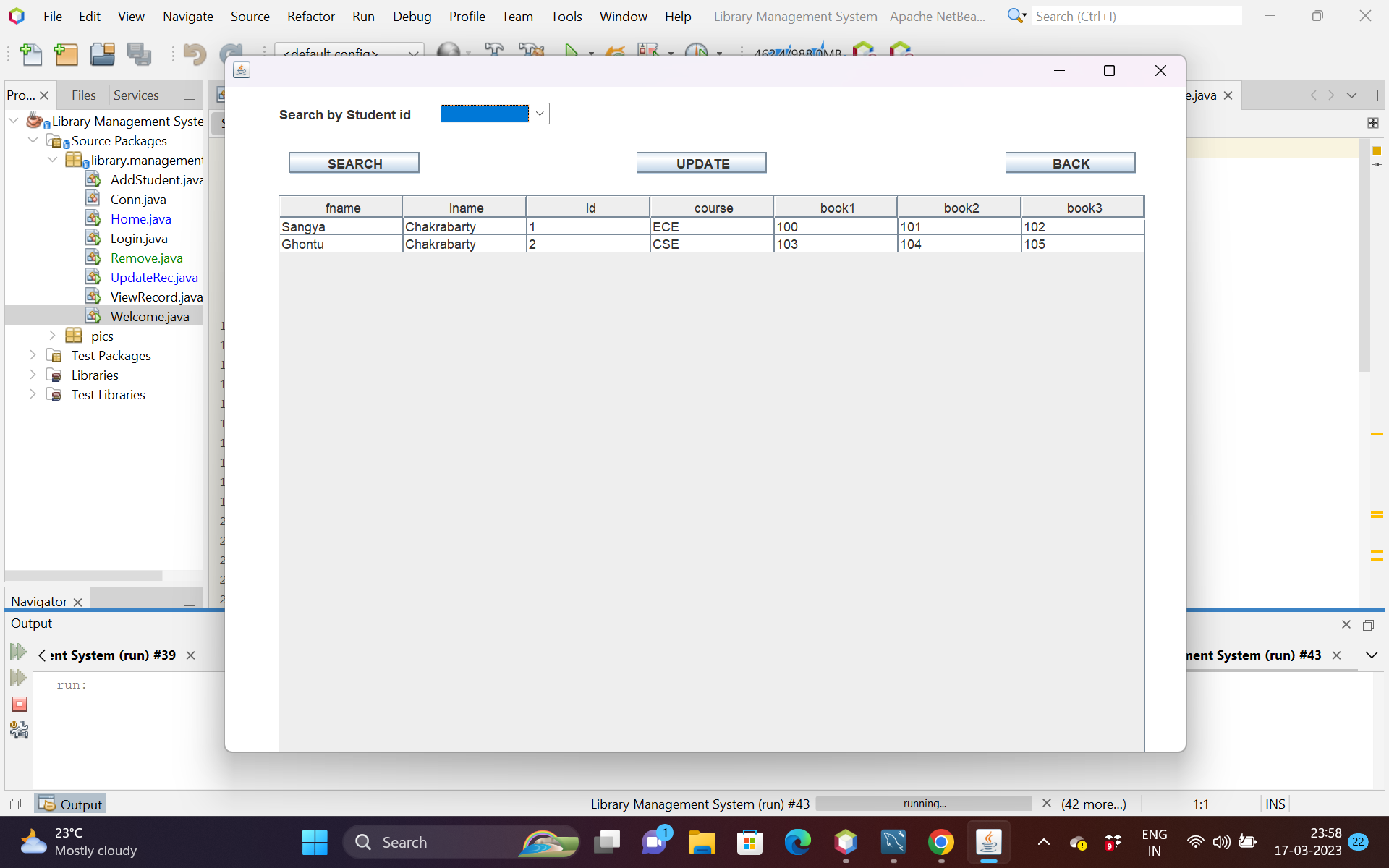The width and height of the screenshot is (1389, 868).
Task: Expand the Libraries tree node
Action: tap(33, 375)
